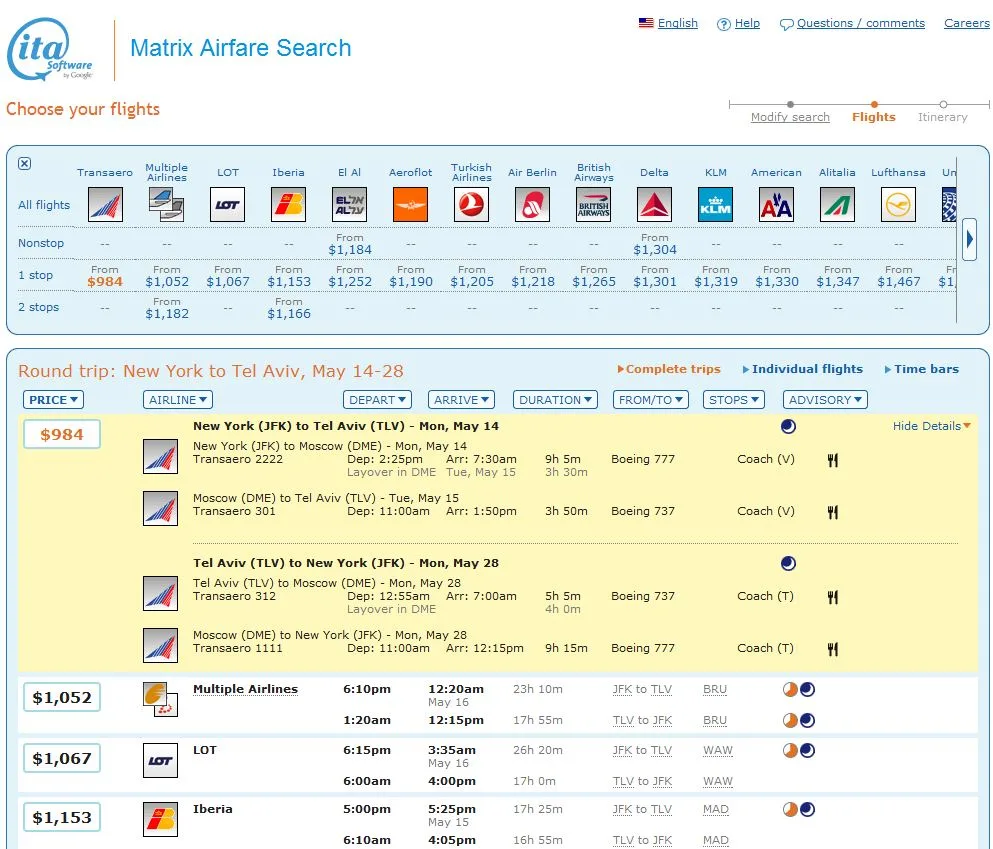
Task: Click the KLM blue logo
Action: click(716, 204)
